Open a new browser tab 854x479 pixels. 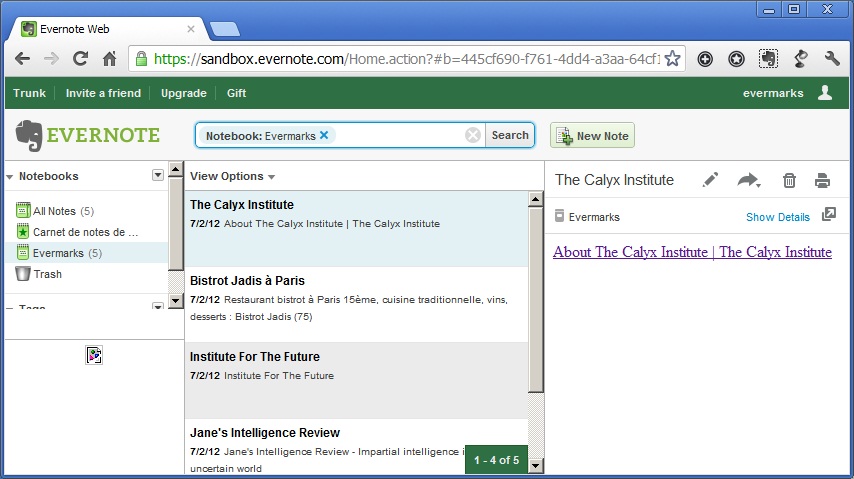click(225, 29)
